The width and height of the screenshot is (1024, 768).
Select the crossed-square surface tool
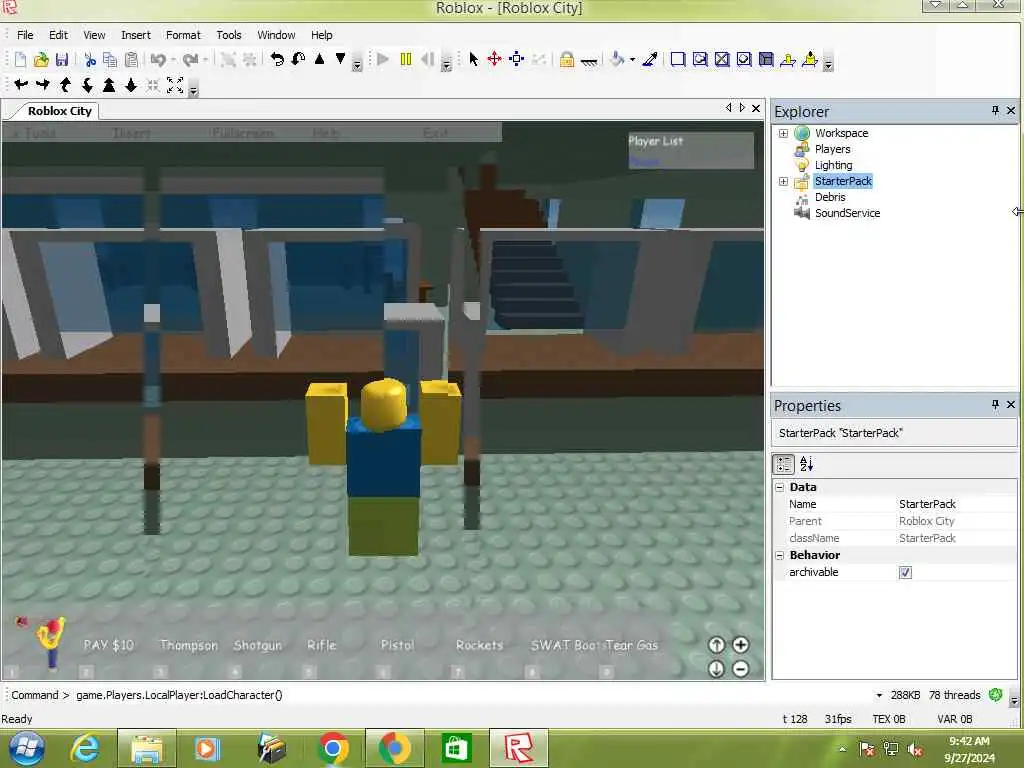pyautogui.click(x=722, y=59)
